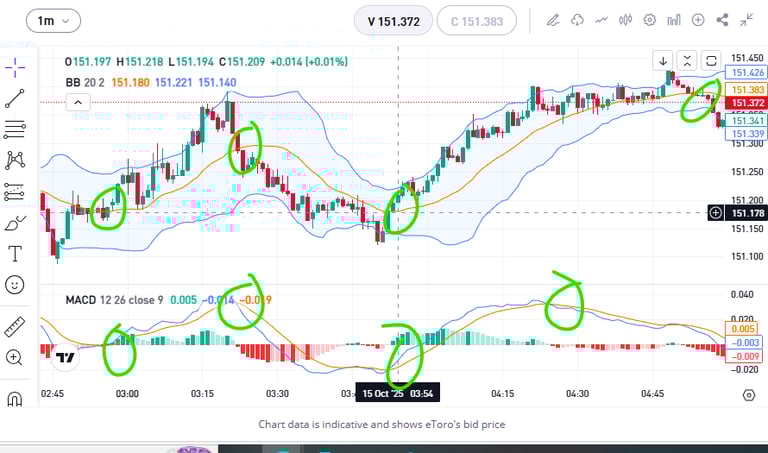
Task: Click the 151.178 crosshair price label
Action: click(x=747, y=213)
